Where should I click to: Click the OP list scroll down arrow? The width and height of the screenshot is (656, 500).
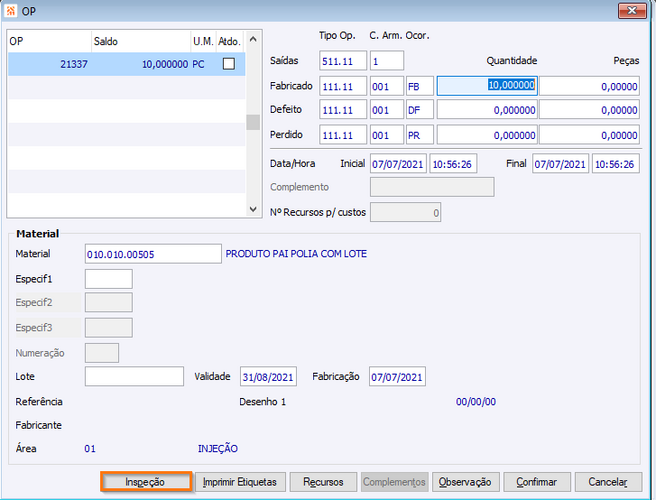point(253,209)
